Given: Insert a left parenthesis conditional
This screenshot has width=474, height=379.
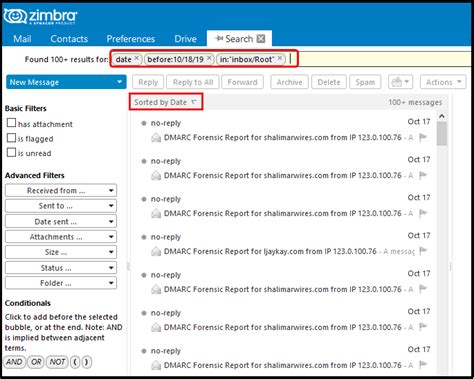Looking at the screenshot, I should (75, 362).
